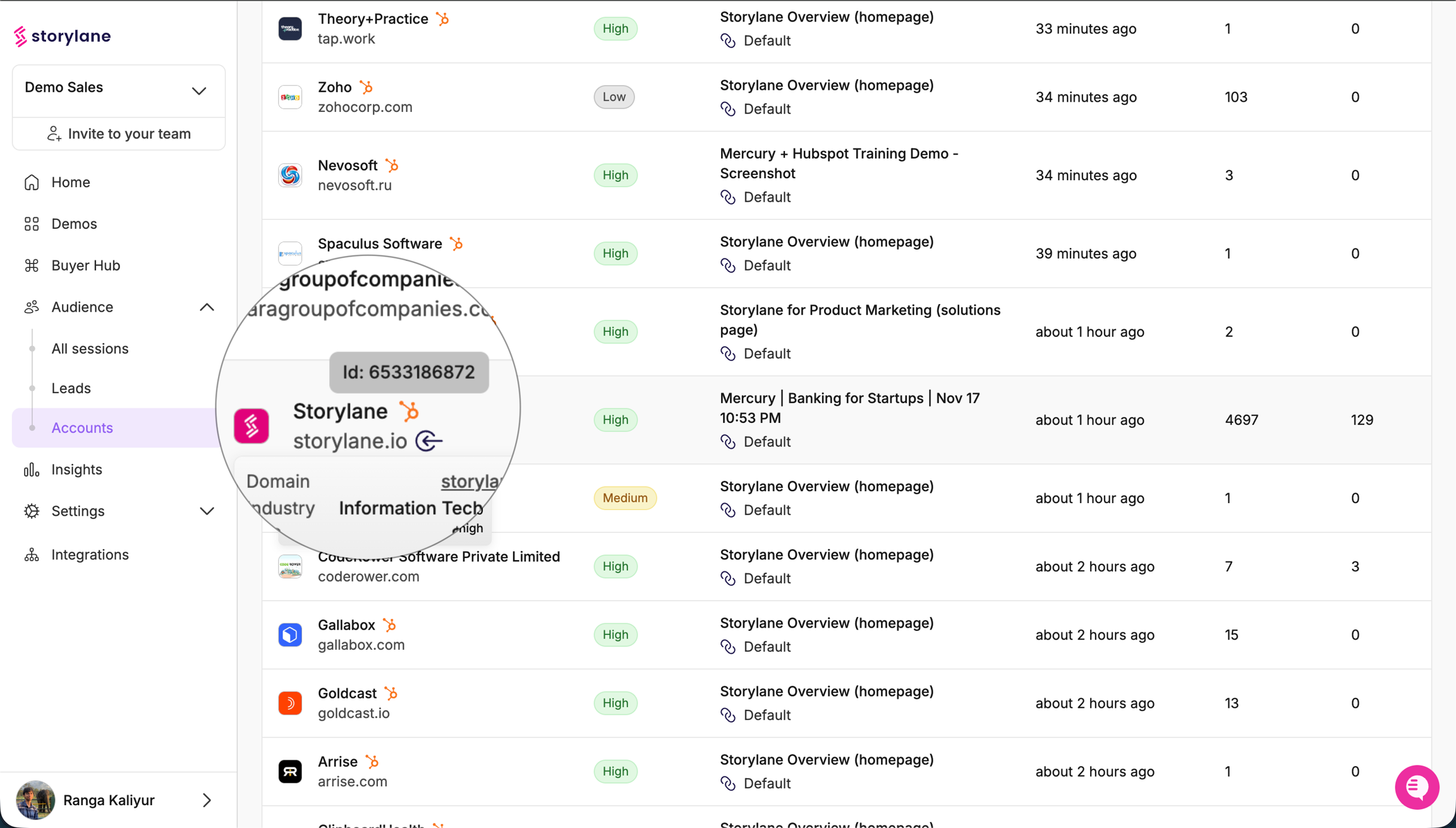1456x828 pixels.
Task: Go to All sessions
Action: 90,348
